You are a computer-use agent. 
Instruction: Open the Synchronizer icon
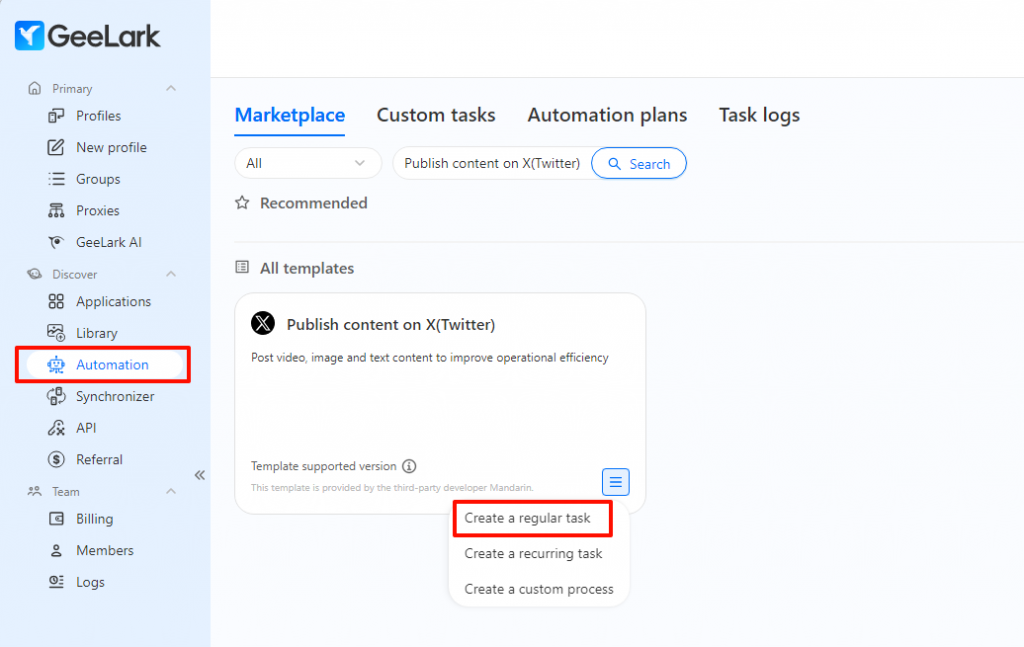click(x=56, y=396)
